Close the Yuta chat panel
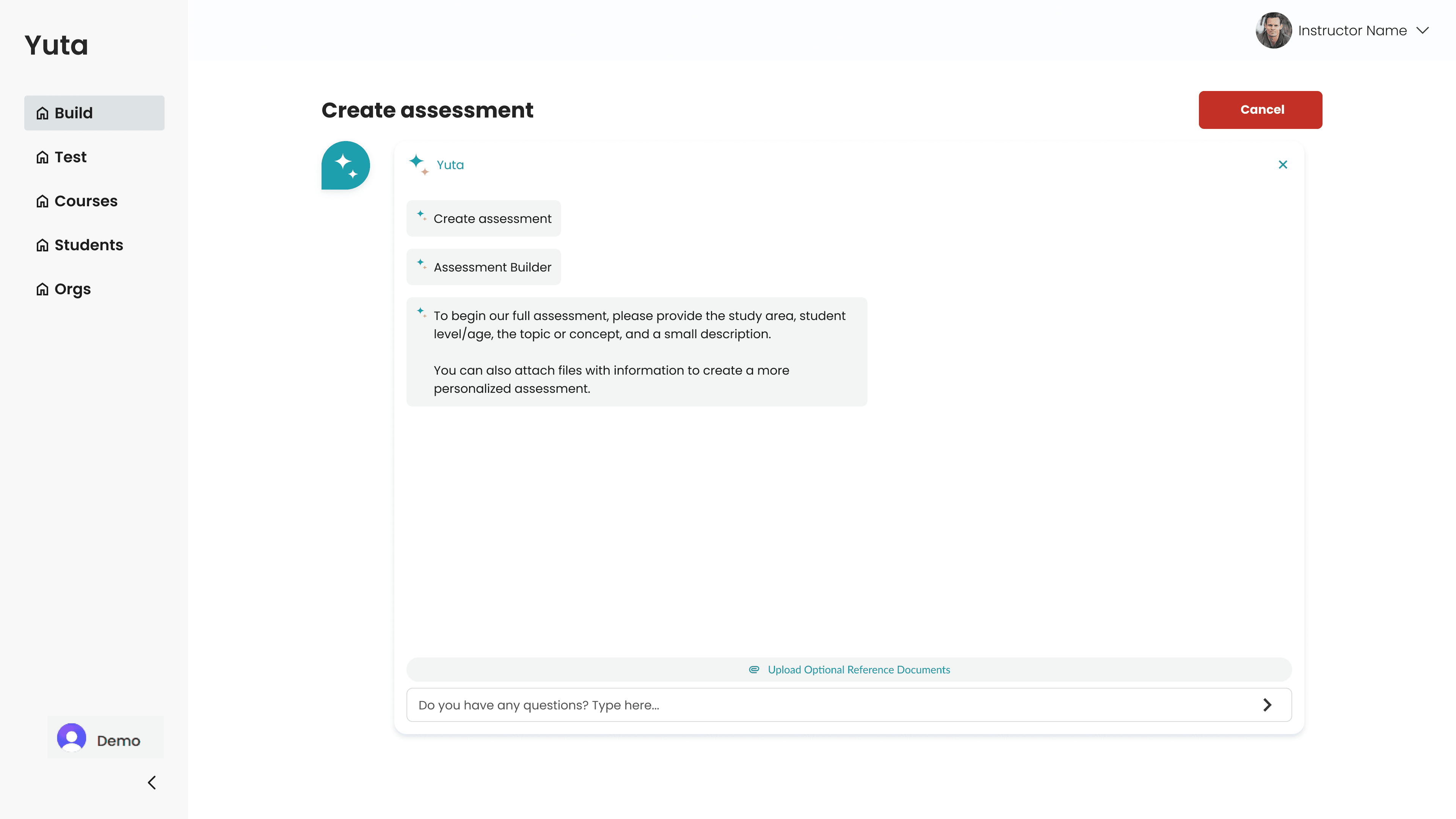This screenshot has width=1456, height=819. click(x=1282, y=165)
